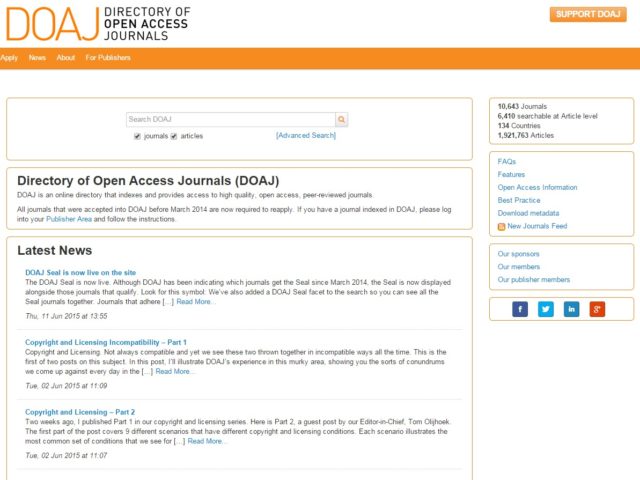This screenshot has width=640, height=480.
Task: Open the Our sponsors link
Action: pyautogui.click(x=518, y=254)
